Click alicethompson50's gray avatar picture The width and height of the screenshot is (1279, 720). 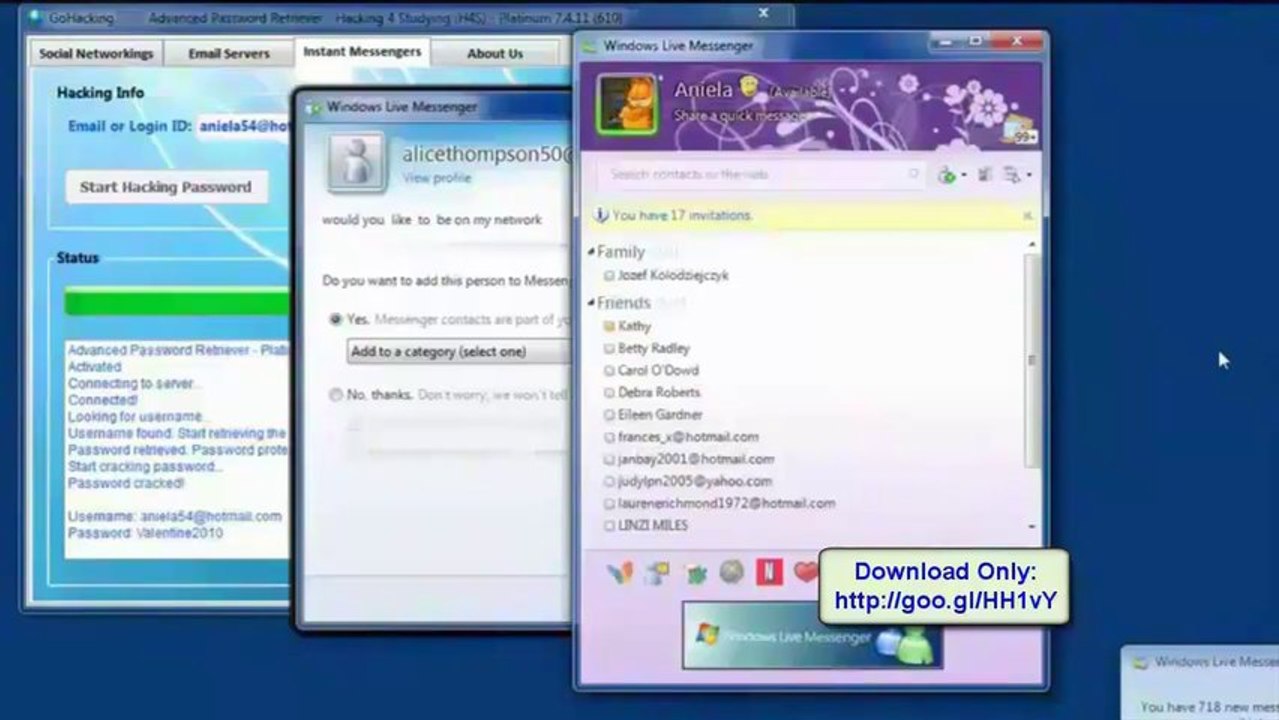pos(356,163)
